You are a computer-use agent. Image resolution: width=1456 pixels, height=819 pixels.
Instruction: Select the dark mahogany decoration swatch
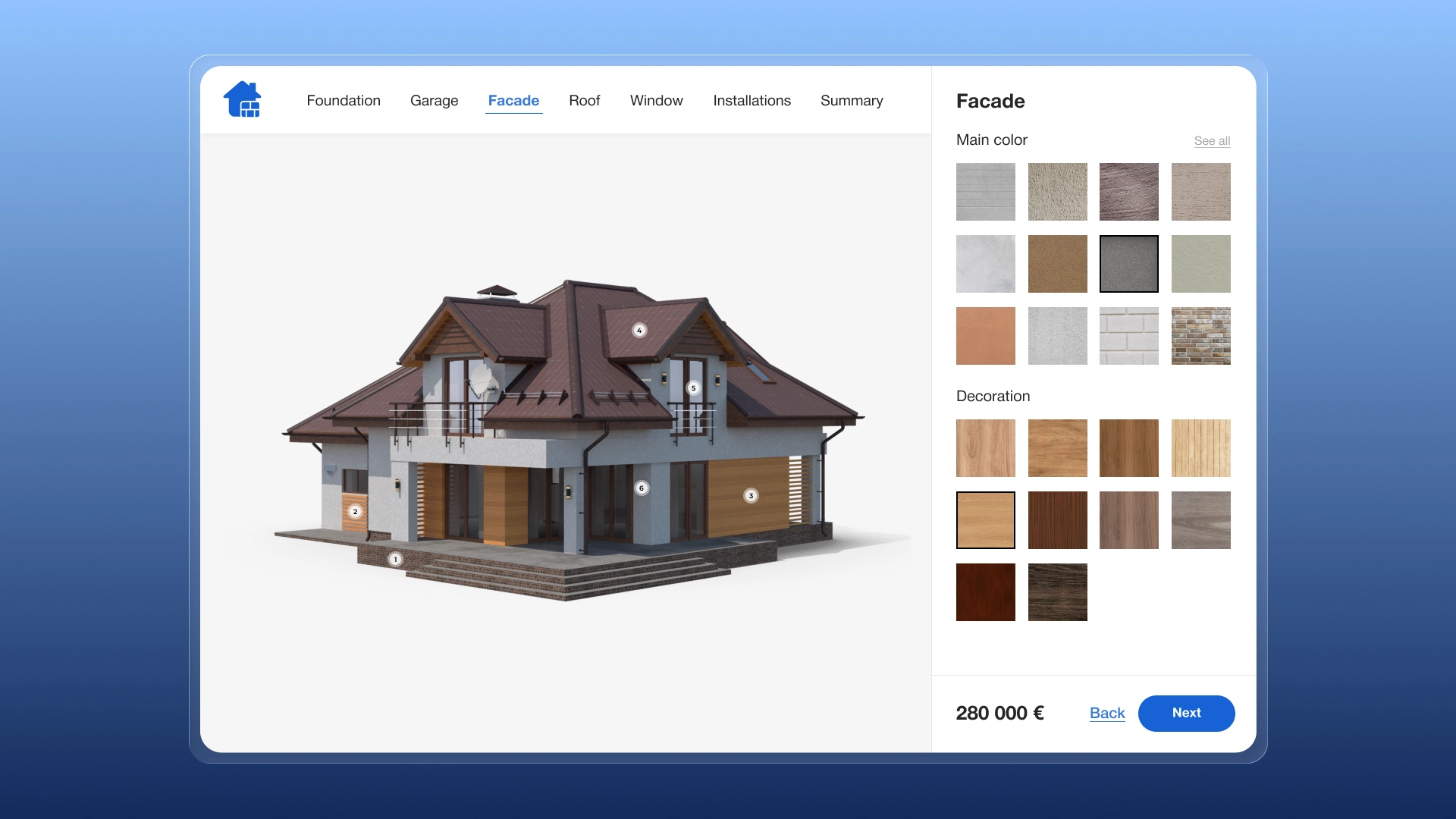click(985, 592)
